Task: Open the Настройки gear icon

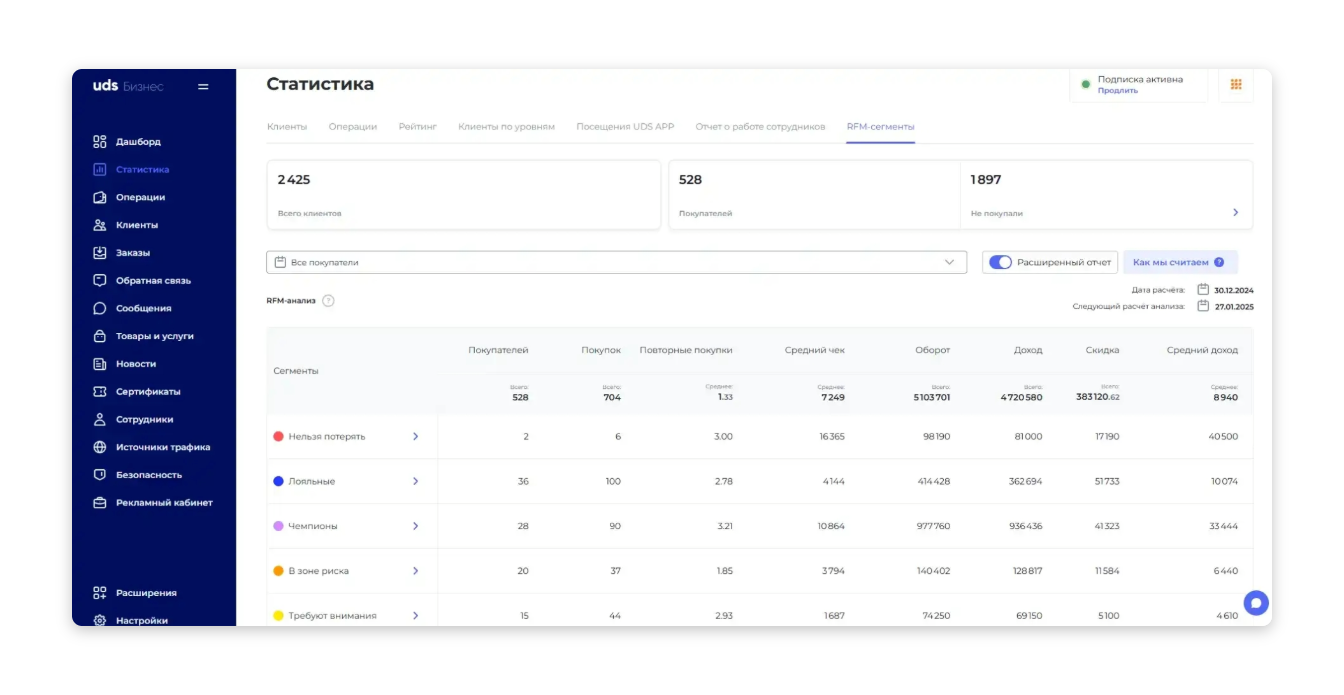Action: (99, 620)
